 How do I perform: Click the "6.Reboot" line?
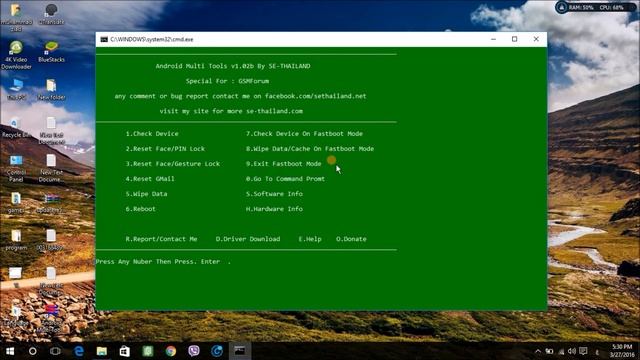coord(140,209)
